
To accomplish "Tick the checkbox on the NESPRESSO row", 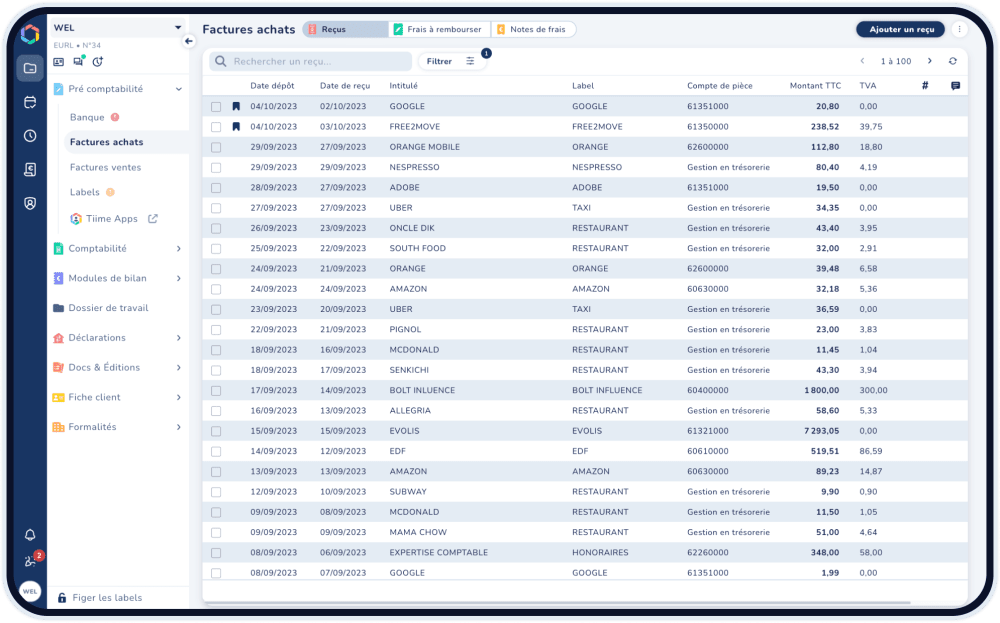I will point(214,167).
